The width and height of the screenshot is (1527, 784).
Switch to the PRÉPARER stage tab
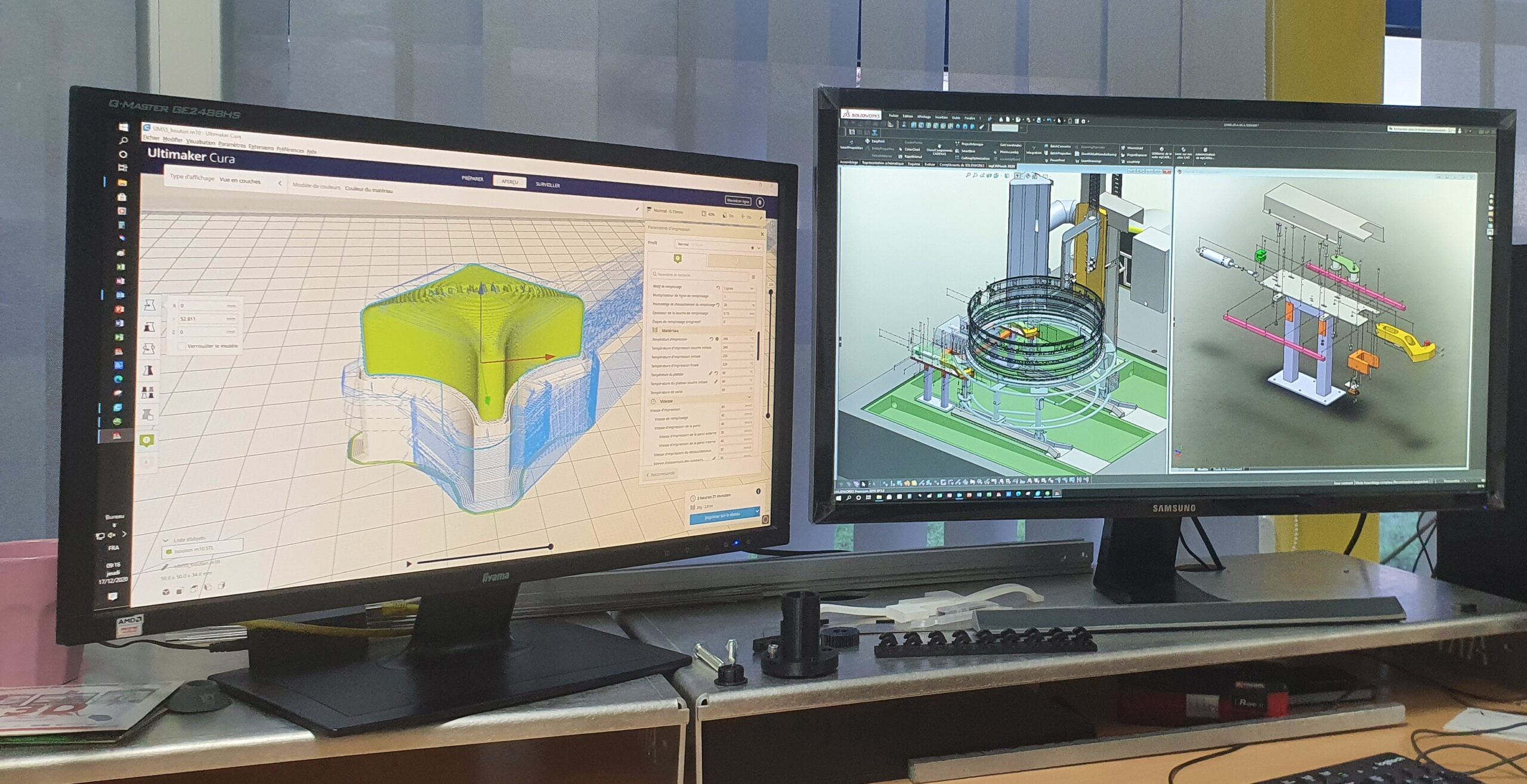(x=472, y=178)
